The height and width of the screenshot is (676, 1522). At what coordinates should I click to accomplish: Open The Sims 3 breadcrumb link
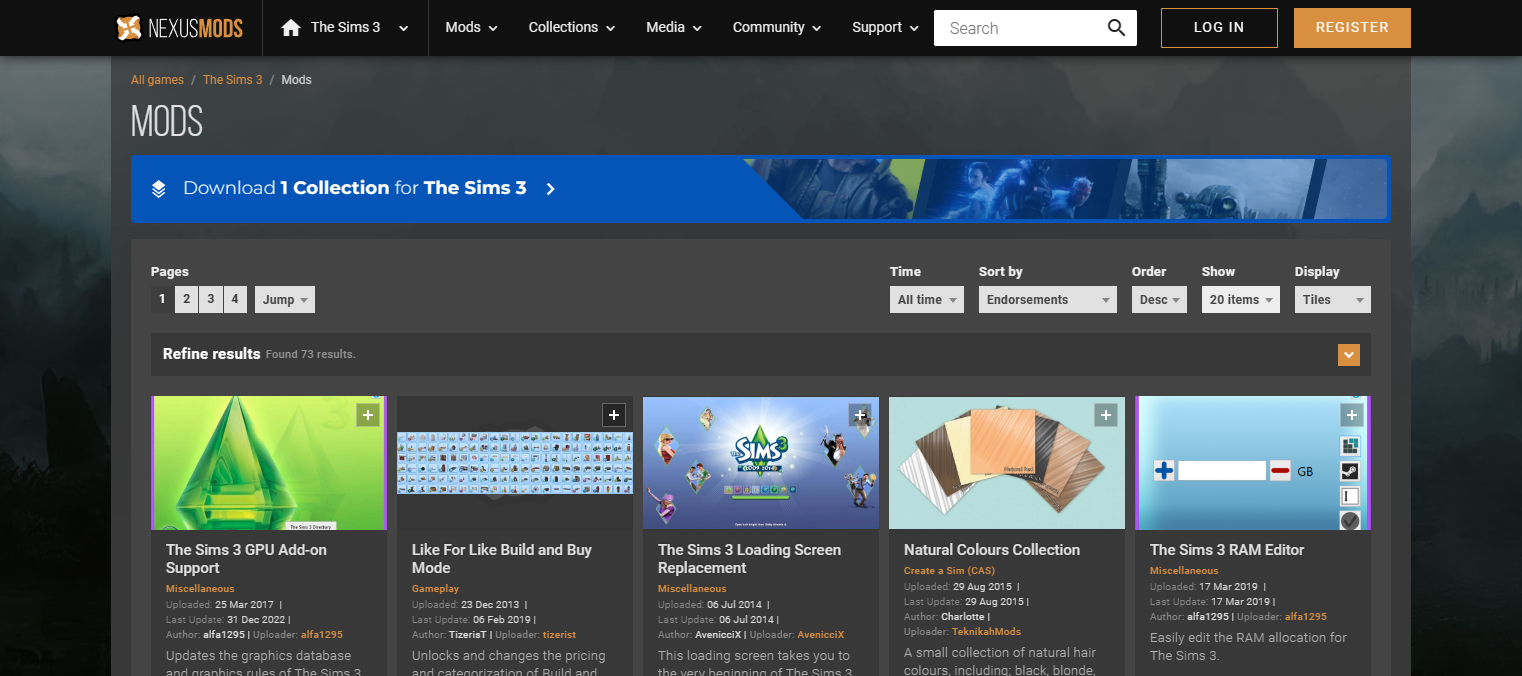tap(233, 80)
